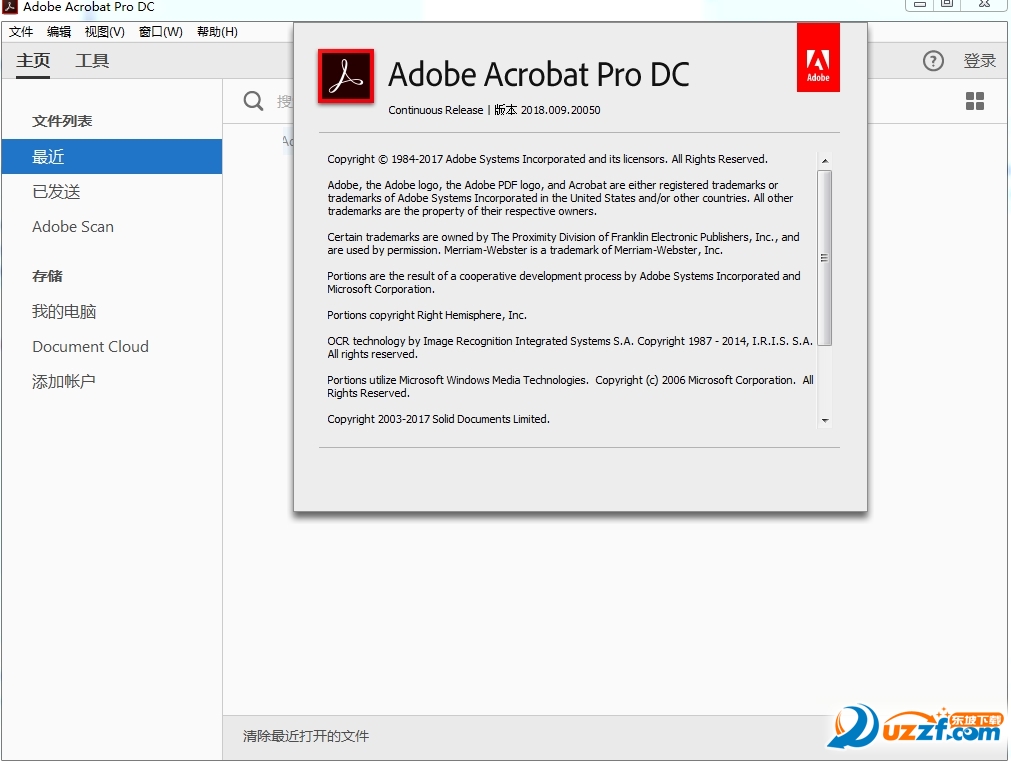Viewport: 1011px width, 765px height.
Task: Open help via the question mark icon
Action: [x=932, y=61]
